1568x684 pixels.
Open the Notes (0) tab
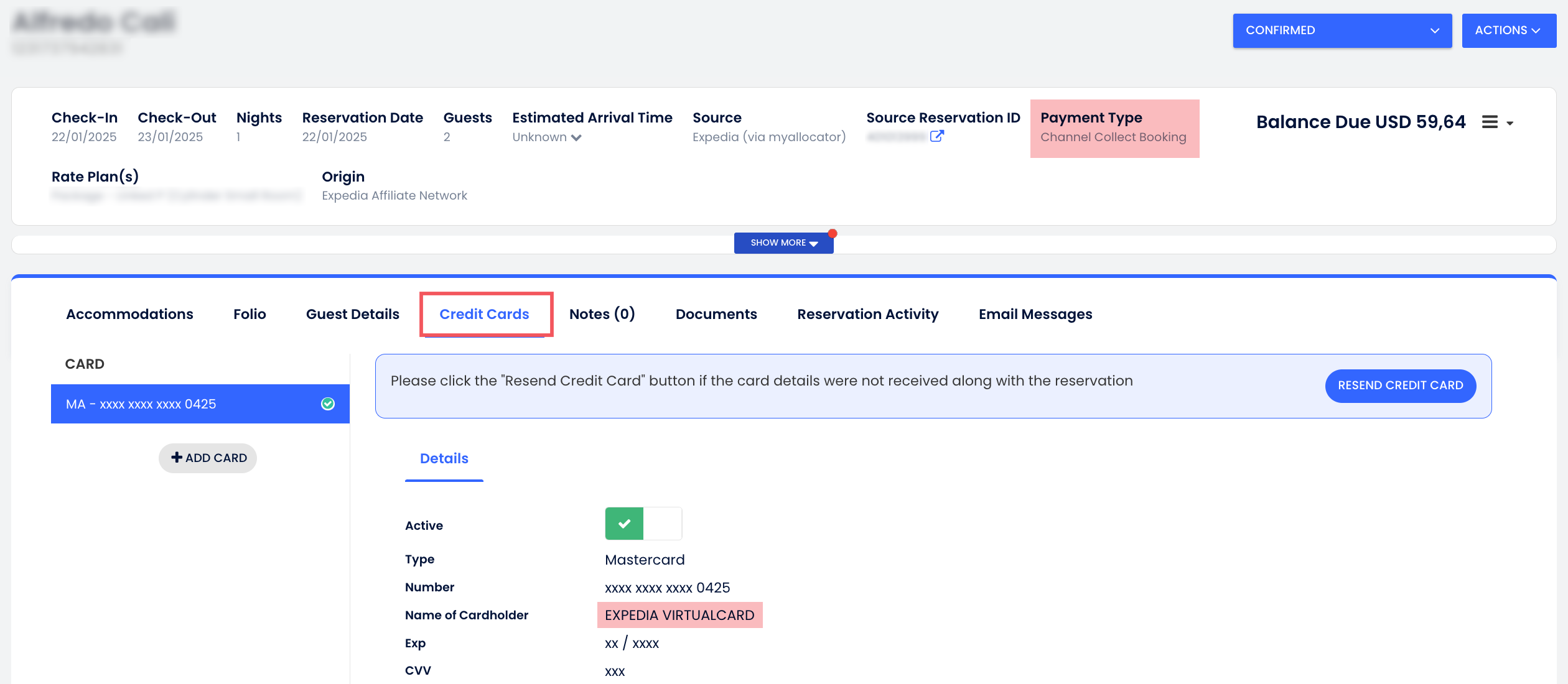pyautogui.click(x=602, y=315)
